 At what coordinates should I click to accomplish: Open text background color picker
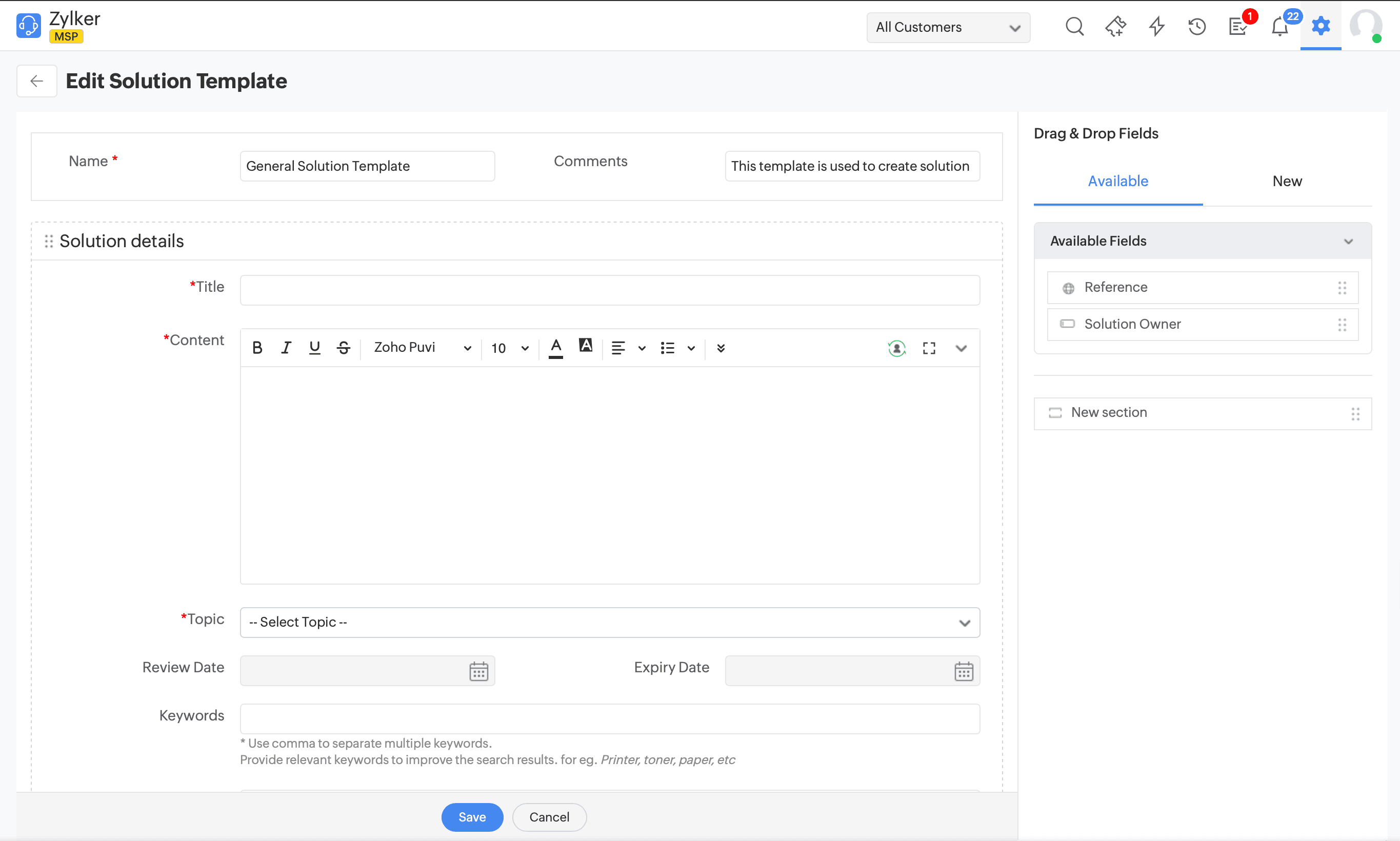585,346
